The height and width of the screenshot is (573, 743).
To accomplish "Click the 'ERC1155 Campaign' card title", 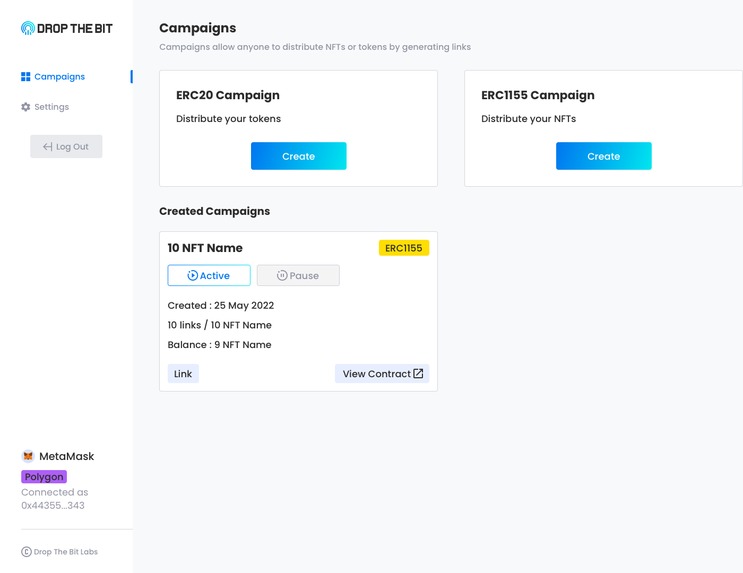I will click(x=538, y=95).
